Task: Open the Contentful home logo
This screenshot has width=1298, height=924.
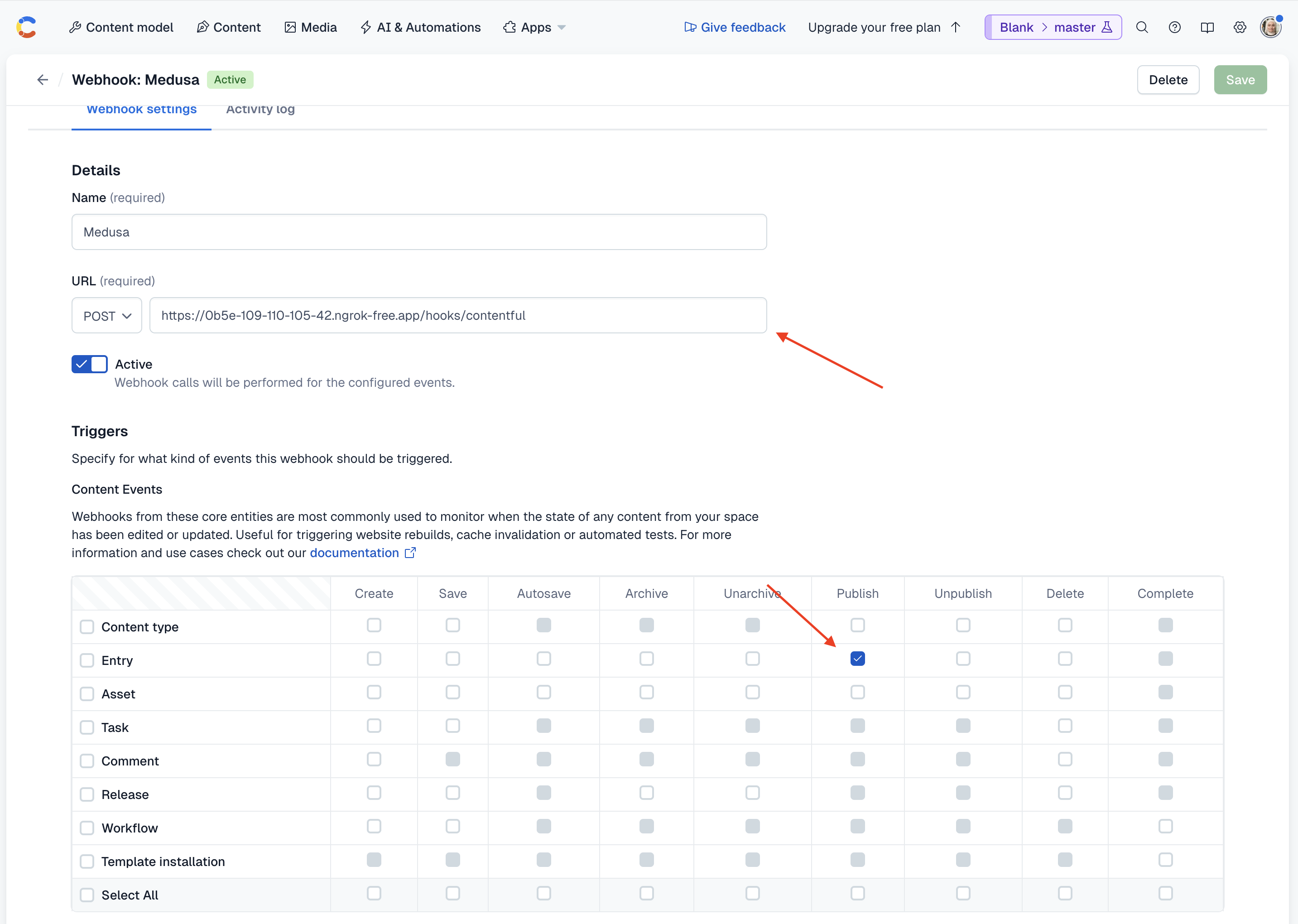Action: click(x=27, y=27)
